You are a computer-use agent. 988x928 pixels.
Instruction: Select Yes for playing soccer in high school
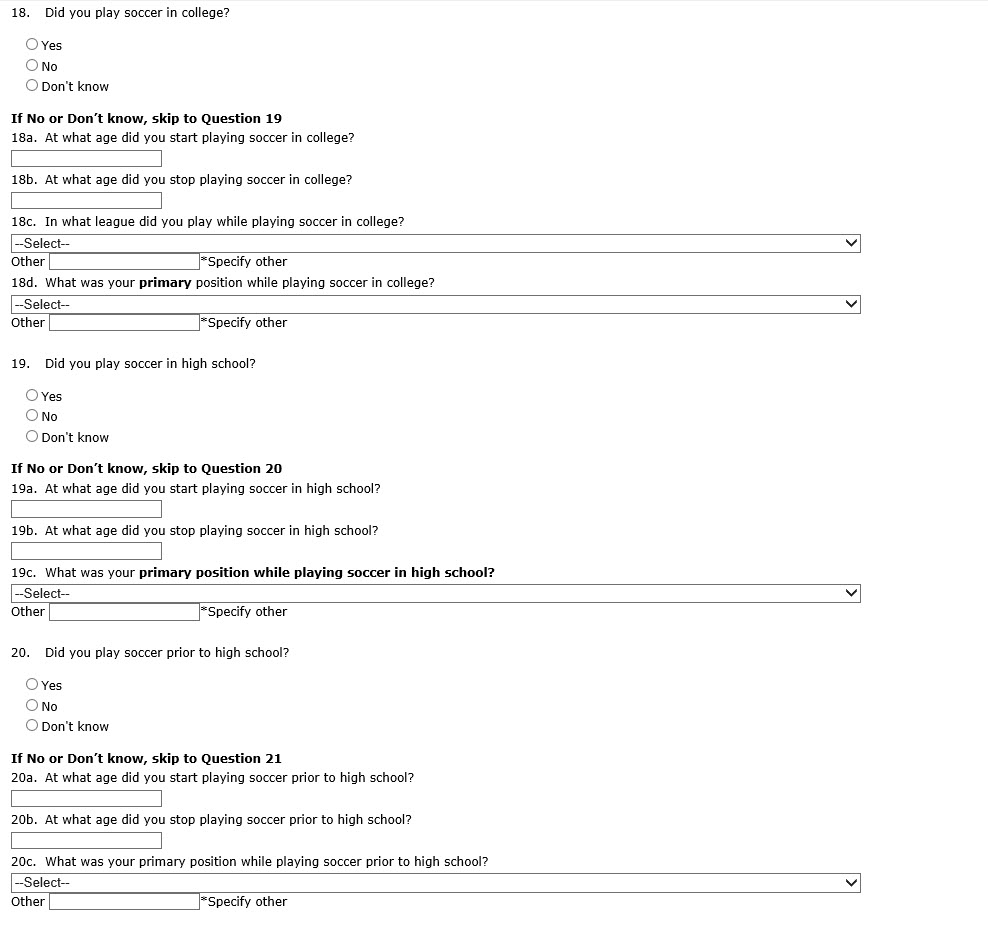[32, 395]
